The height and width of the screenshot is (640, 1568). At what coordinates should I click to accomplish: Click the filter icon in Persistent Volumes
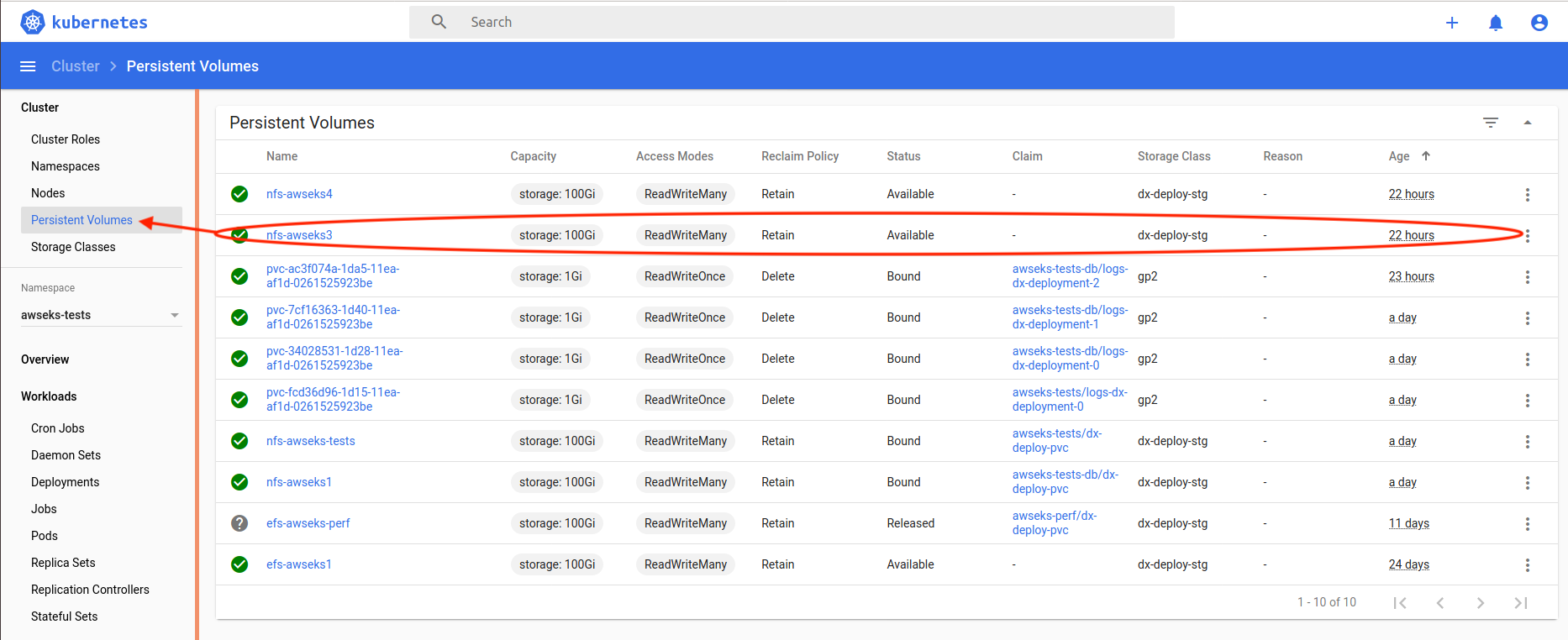coord(1490,123)
